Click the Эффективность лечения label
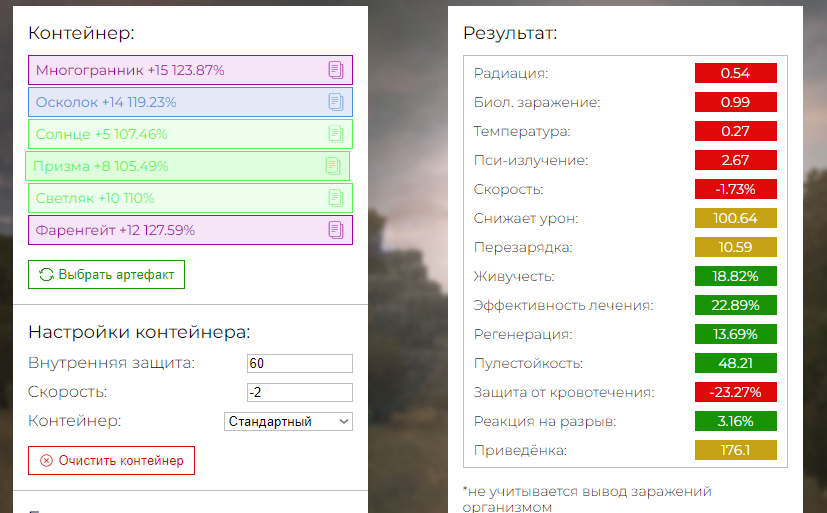 tap(563, 305)
